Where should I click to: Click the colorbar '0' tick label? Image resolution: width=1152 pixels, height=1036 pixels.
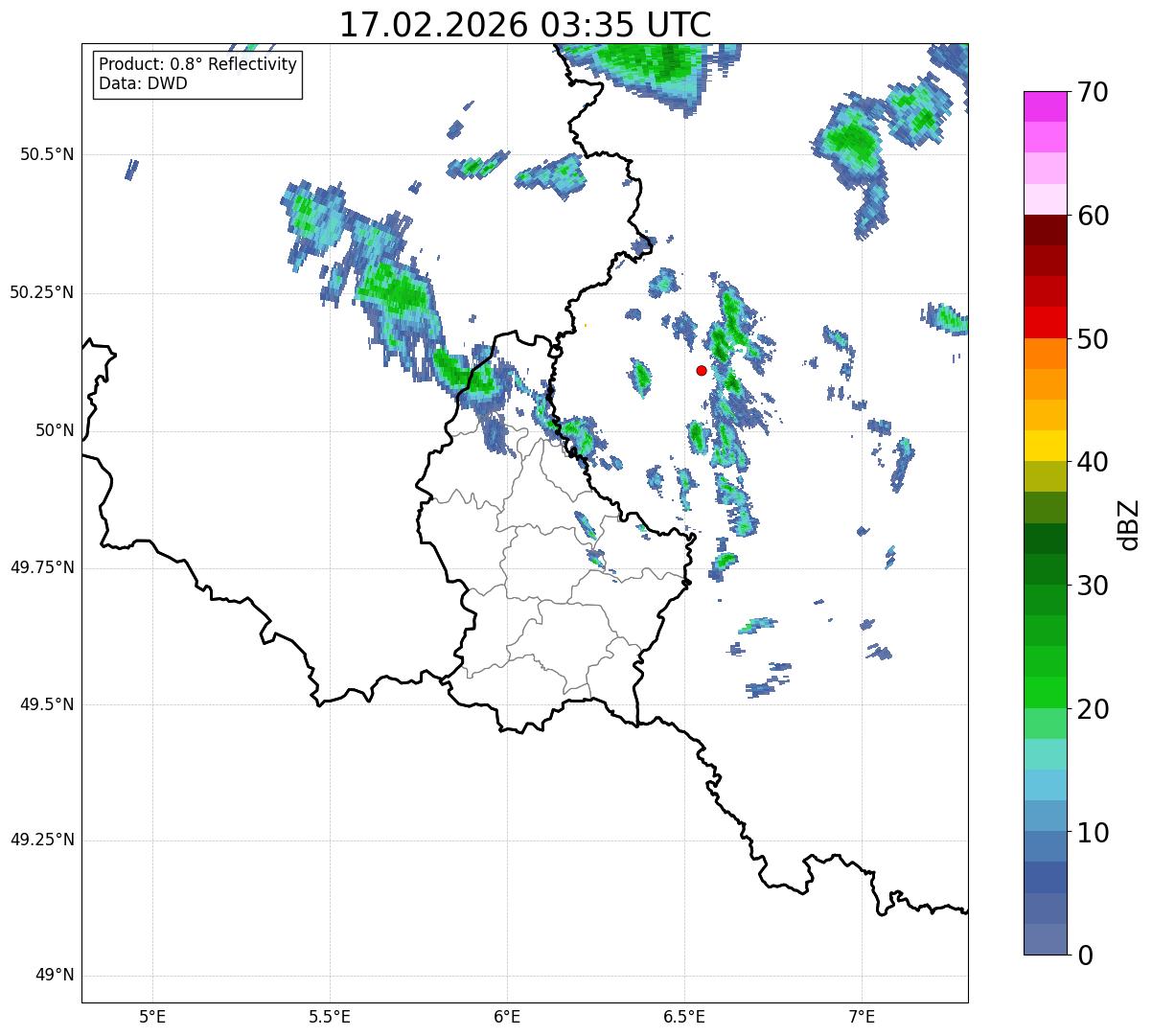1085,955
